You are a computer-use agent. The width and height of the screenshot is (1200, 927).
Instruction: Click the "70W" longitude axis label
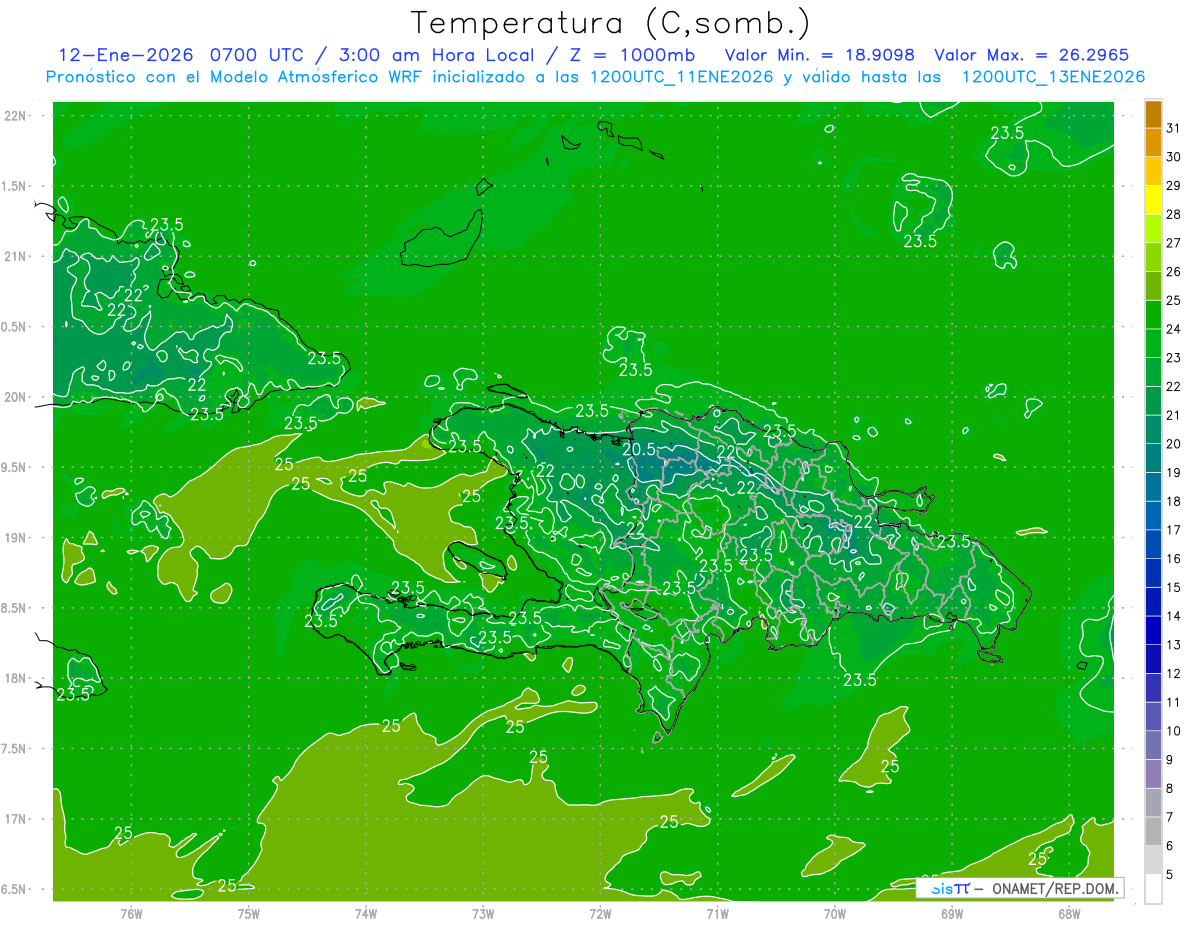click(x=834, y=913)
